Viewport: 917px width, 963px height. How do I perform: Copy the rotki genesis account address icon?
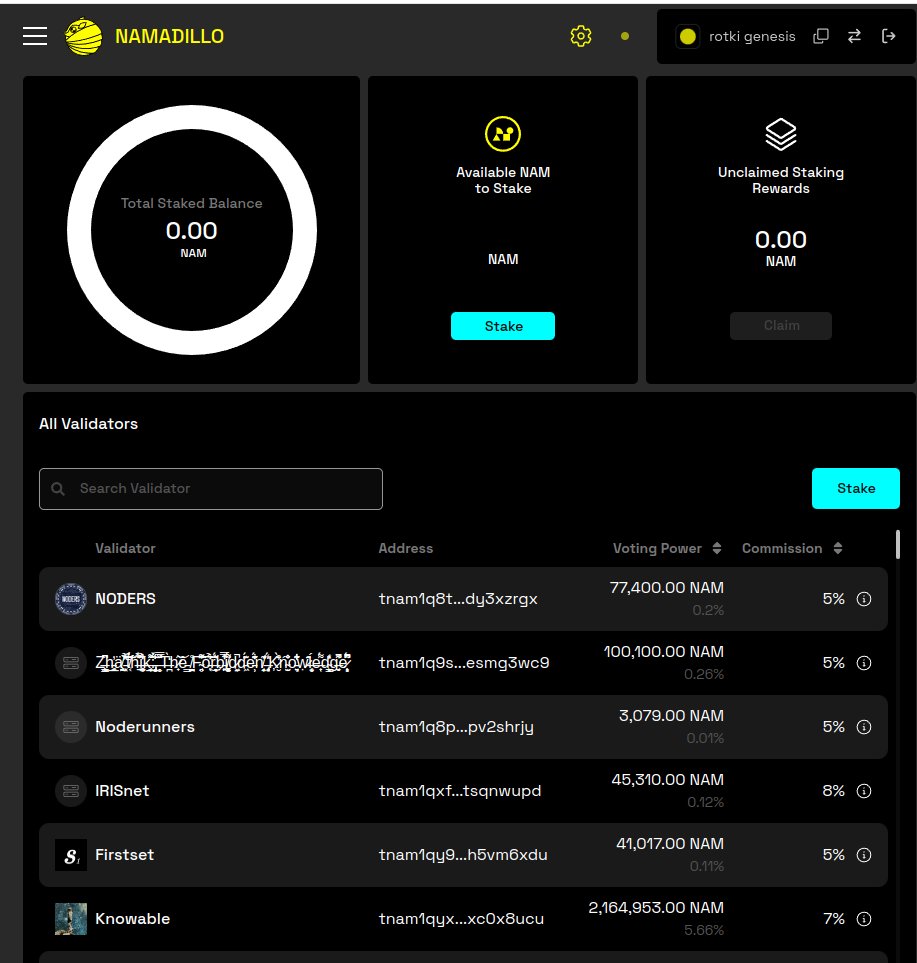click(821, 35)
